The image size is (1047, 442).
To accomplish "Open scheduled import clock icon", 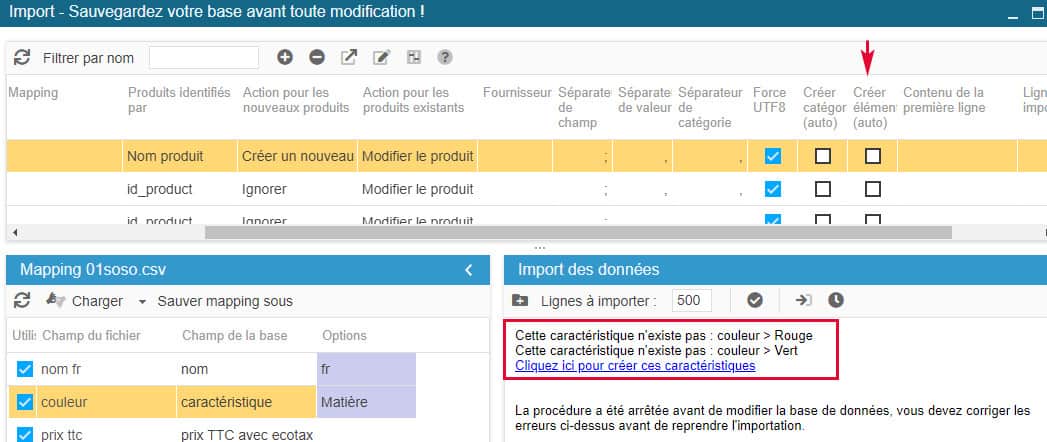I will 835,300.
